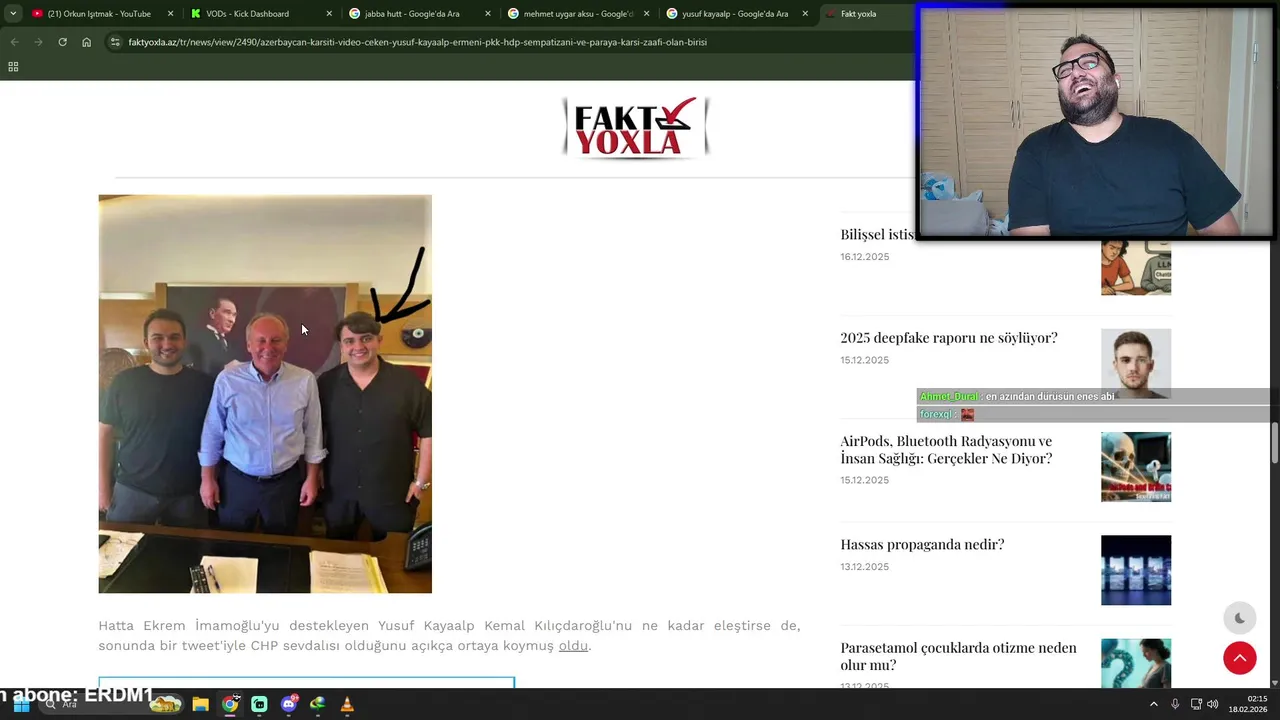Image resolution: width=1280 pixels, height=720 pixels.
Task: Open the browser home page
Action: (x=86, y=42)
